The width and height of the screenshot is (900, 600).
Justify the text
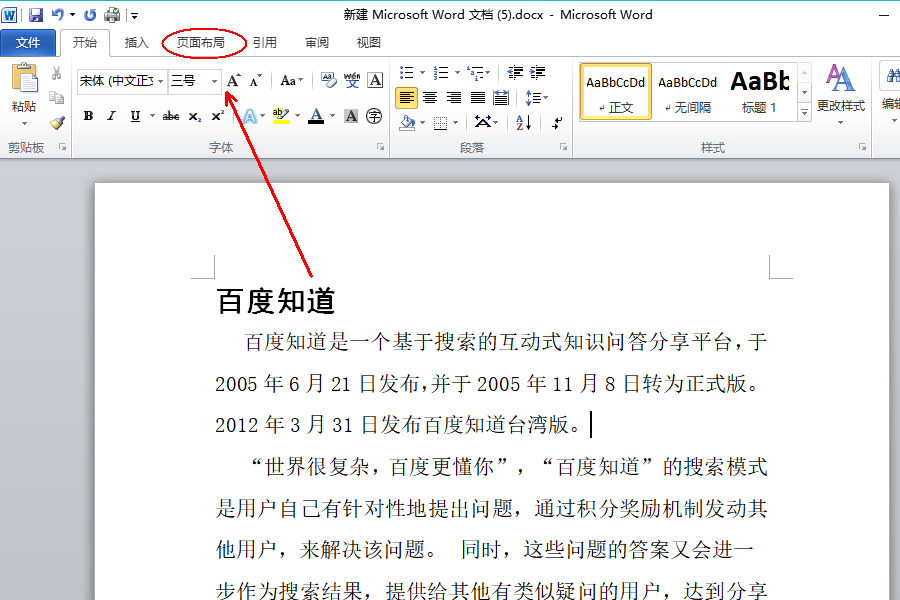click(478, 98)
